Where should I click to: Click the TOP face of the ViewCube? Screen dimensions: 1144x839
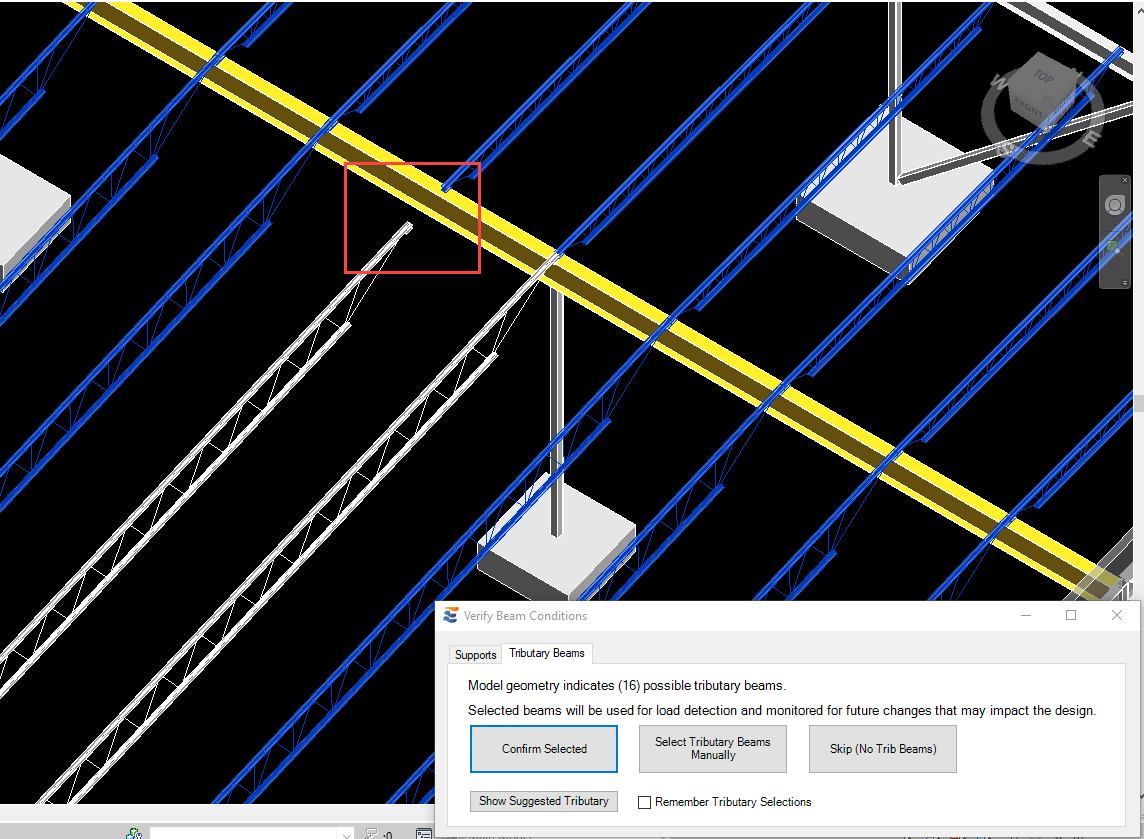(1044, 77)
